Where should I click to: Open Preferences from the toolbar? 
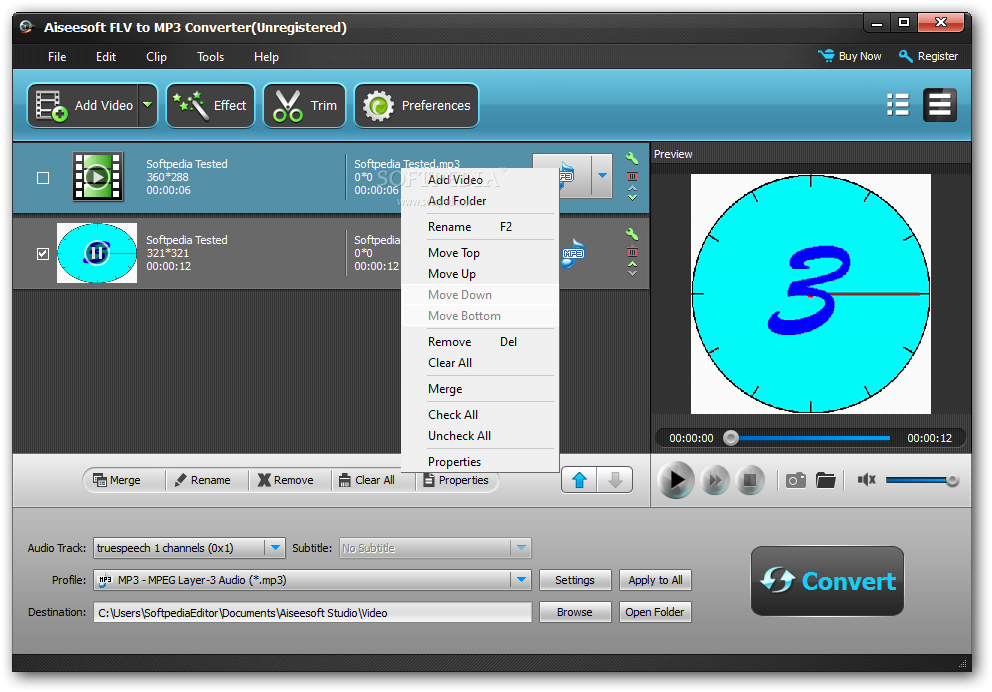[416, 106]
